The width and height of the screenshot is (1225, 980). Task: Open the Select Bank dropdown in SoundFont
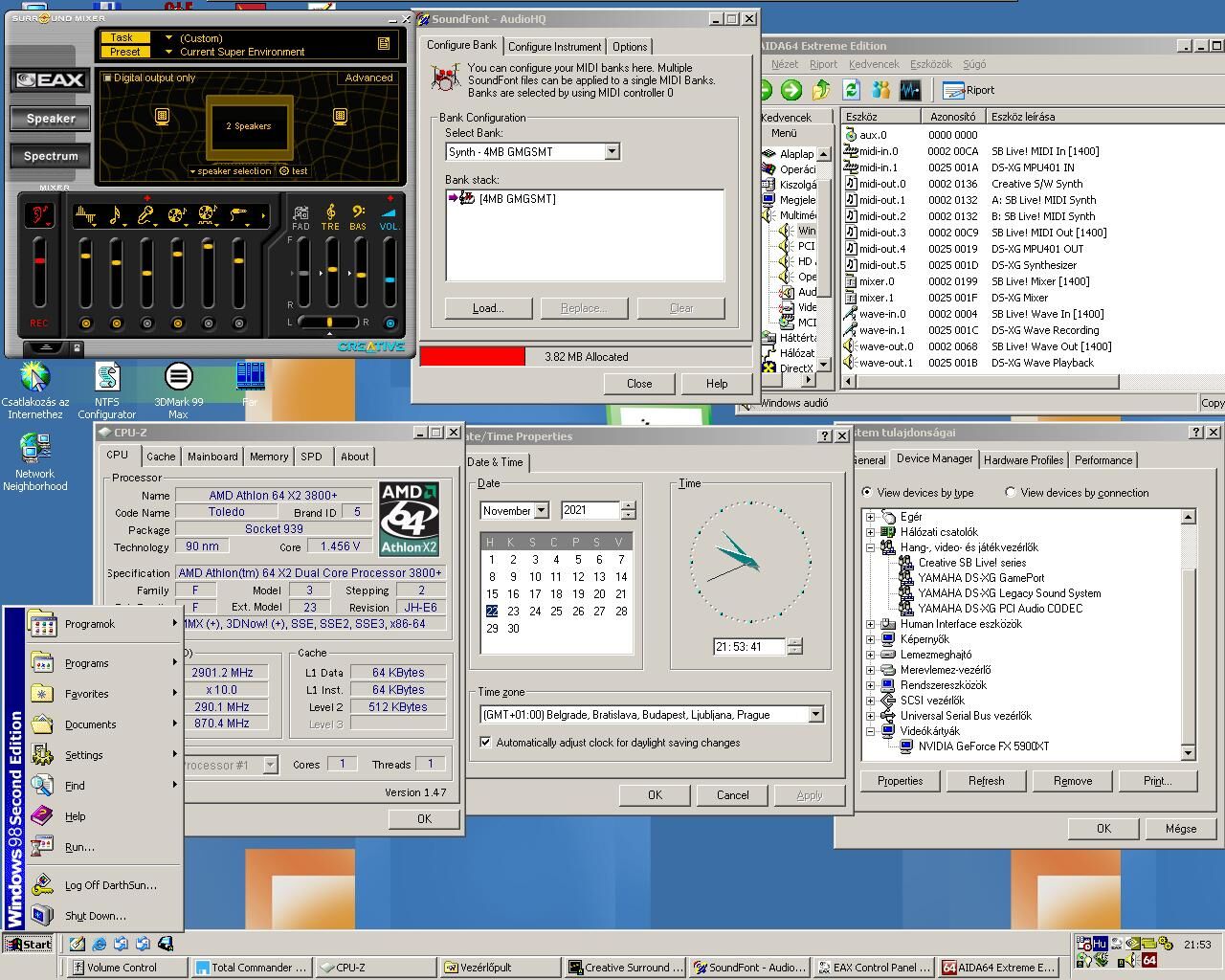[612, 152]
